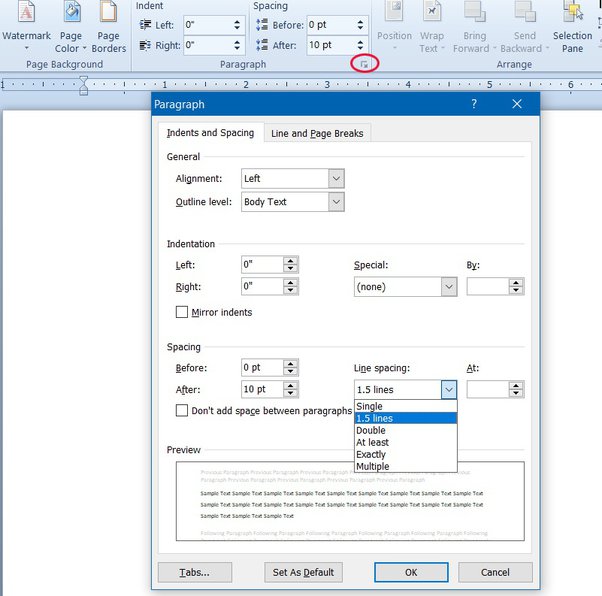
Task: Toggle the Mirror indents checkbox
Action: coord(182,312)
